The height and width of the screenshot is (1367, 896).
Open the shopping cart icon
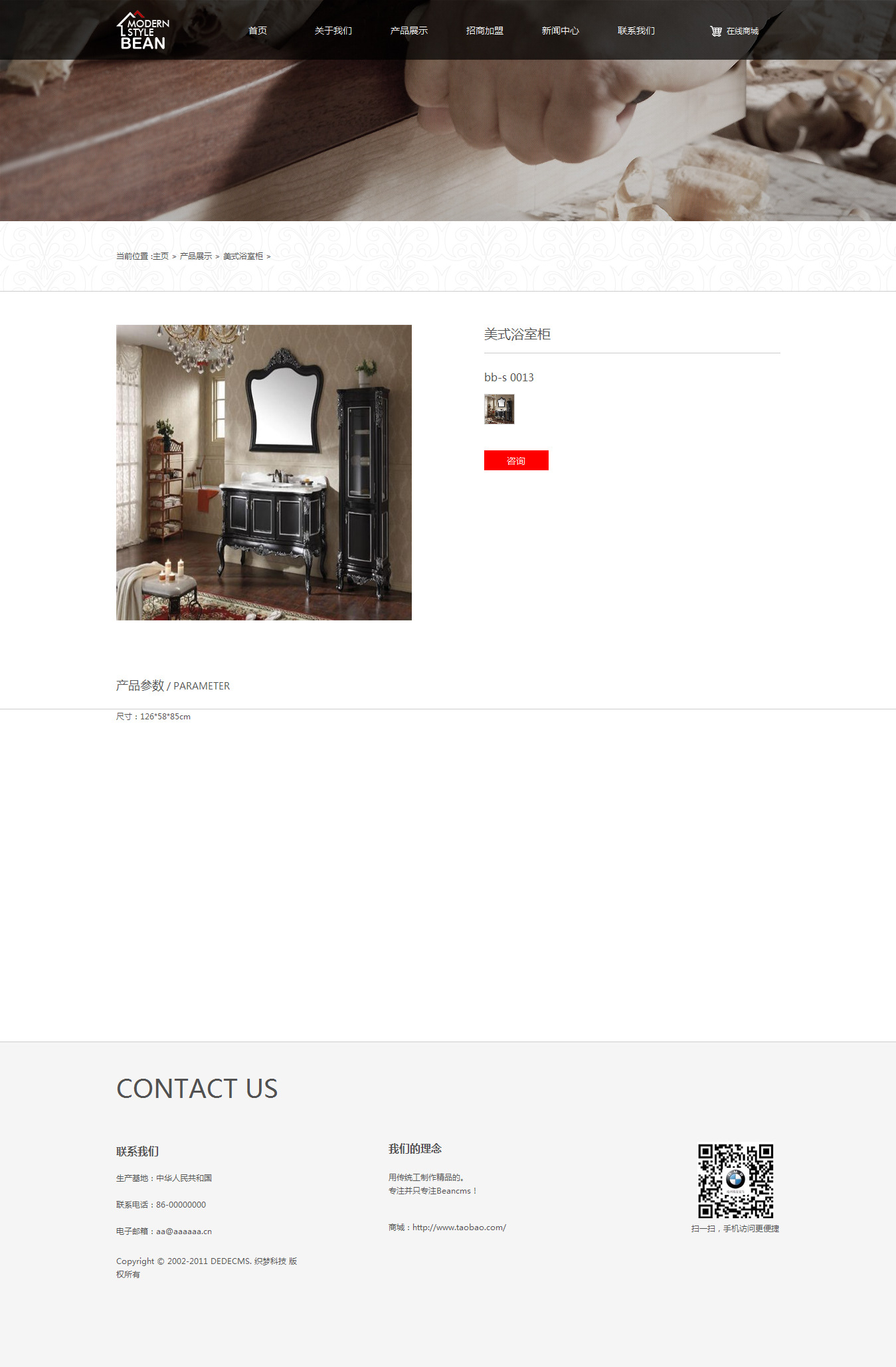[x=715, y=31]
